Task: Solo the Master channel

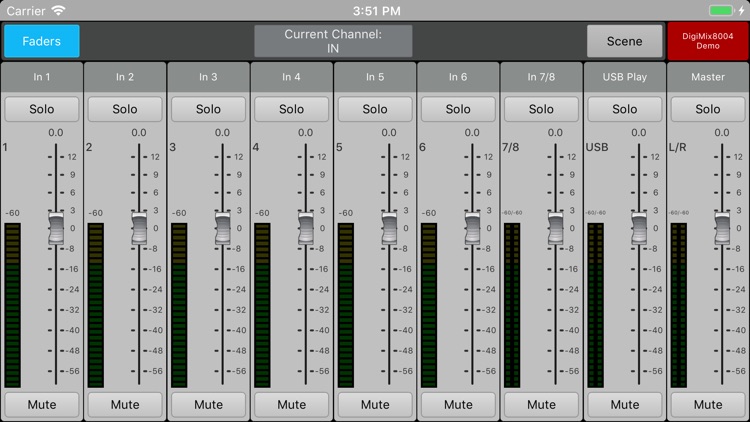Action: [707, 109]
